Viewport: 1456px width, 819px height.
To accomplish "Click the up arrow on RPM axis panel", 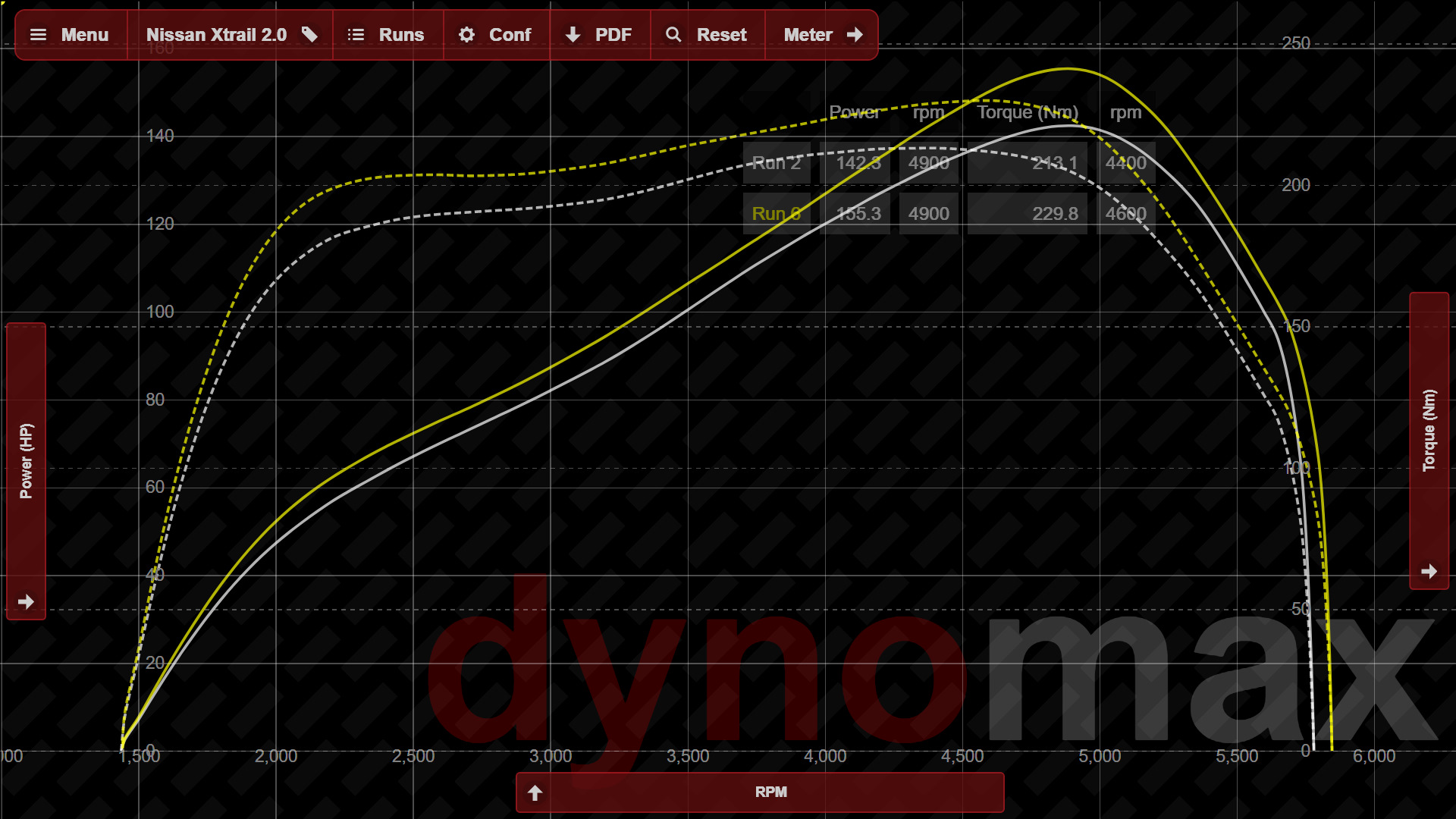I will [x=535, y=793].
